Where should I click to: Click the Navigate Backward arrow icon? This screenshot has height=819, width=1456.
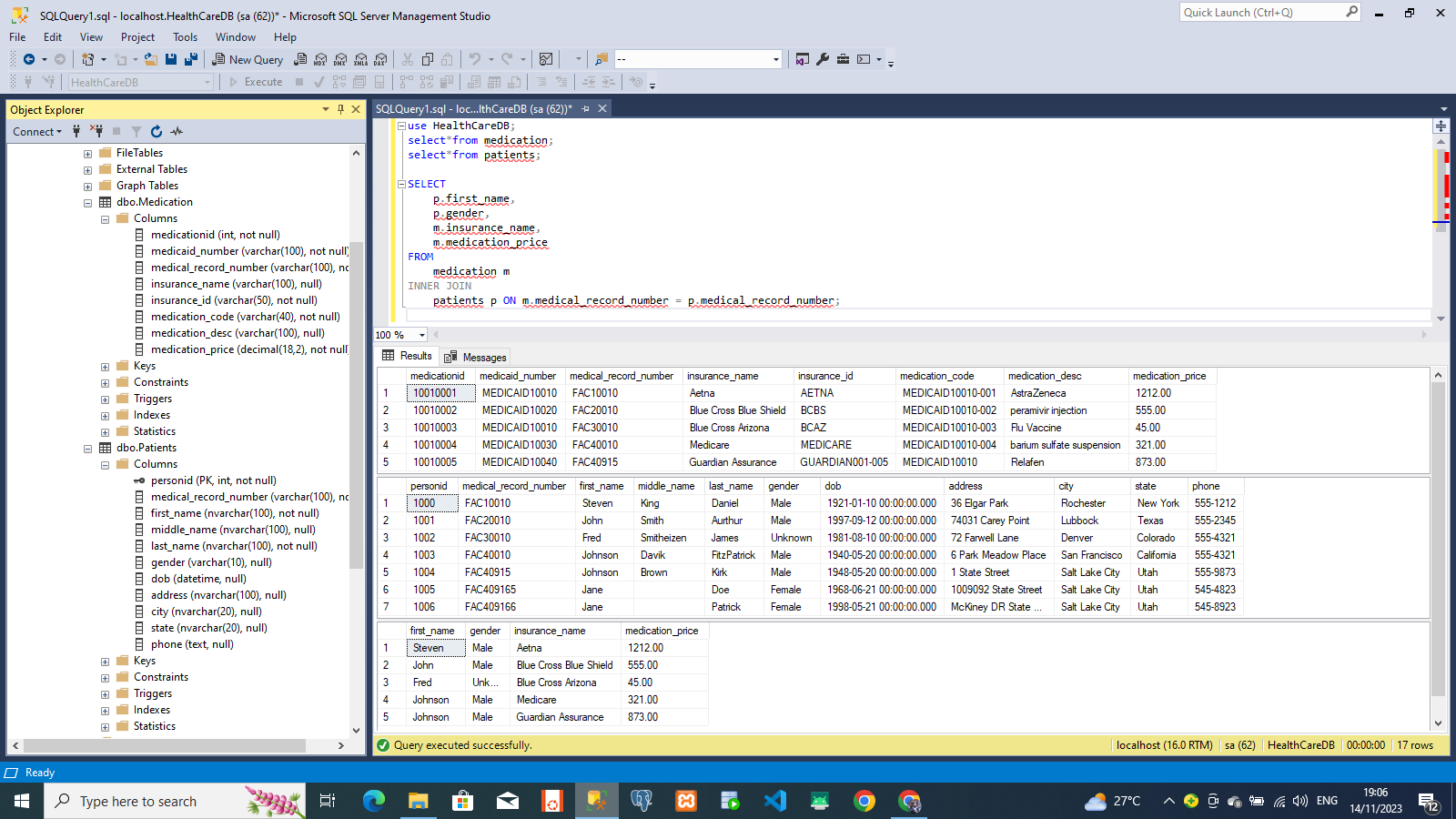[29, 59]
